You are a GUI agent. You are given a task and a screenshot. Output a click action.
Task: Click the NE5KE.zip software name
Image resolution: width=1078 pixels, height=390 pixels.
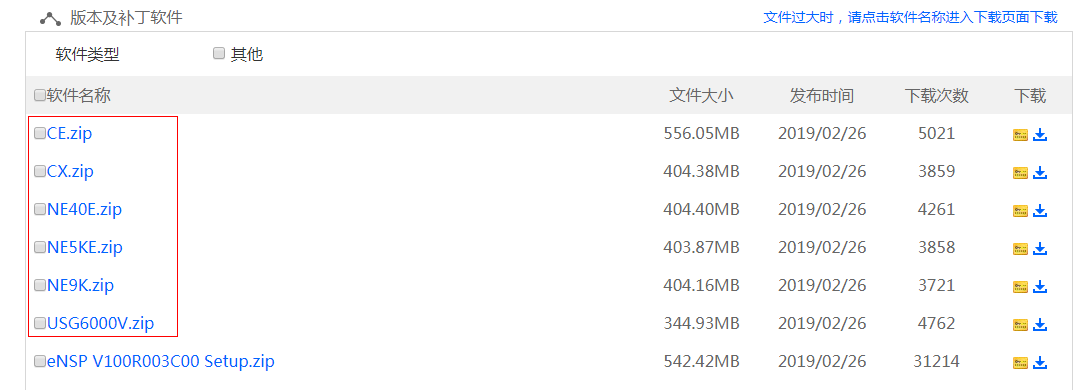(x=85, y=247)
